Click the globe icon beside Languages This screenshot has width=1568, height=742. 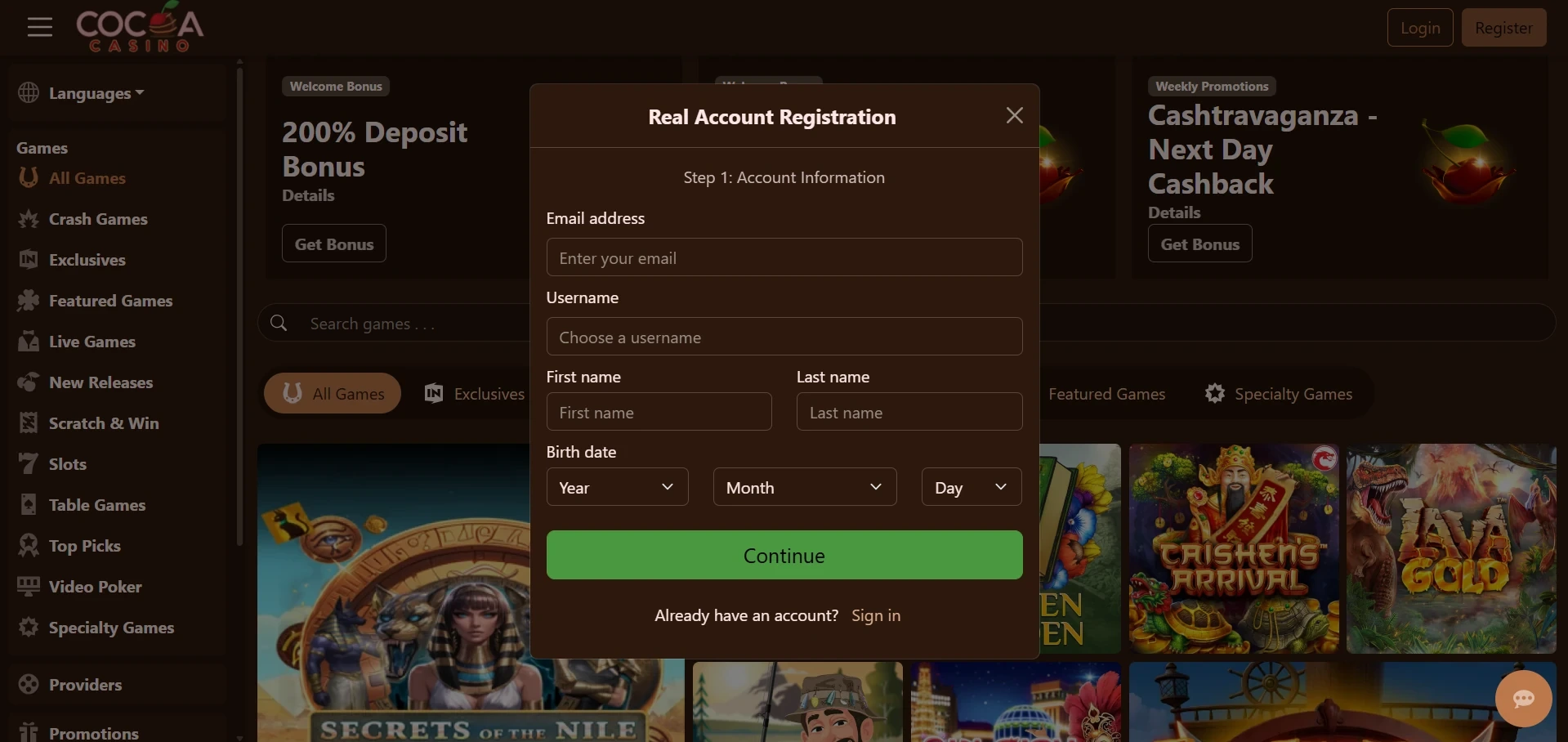click(x=29, y=93)
